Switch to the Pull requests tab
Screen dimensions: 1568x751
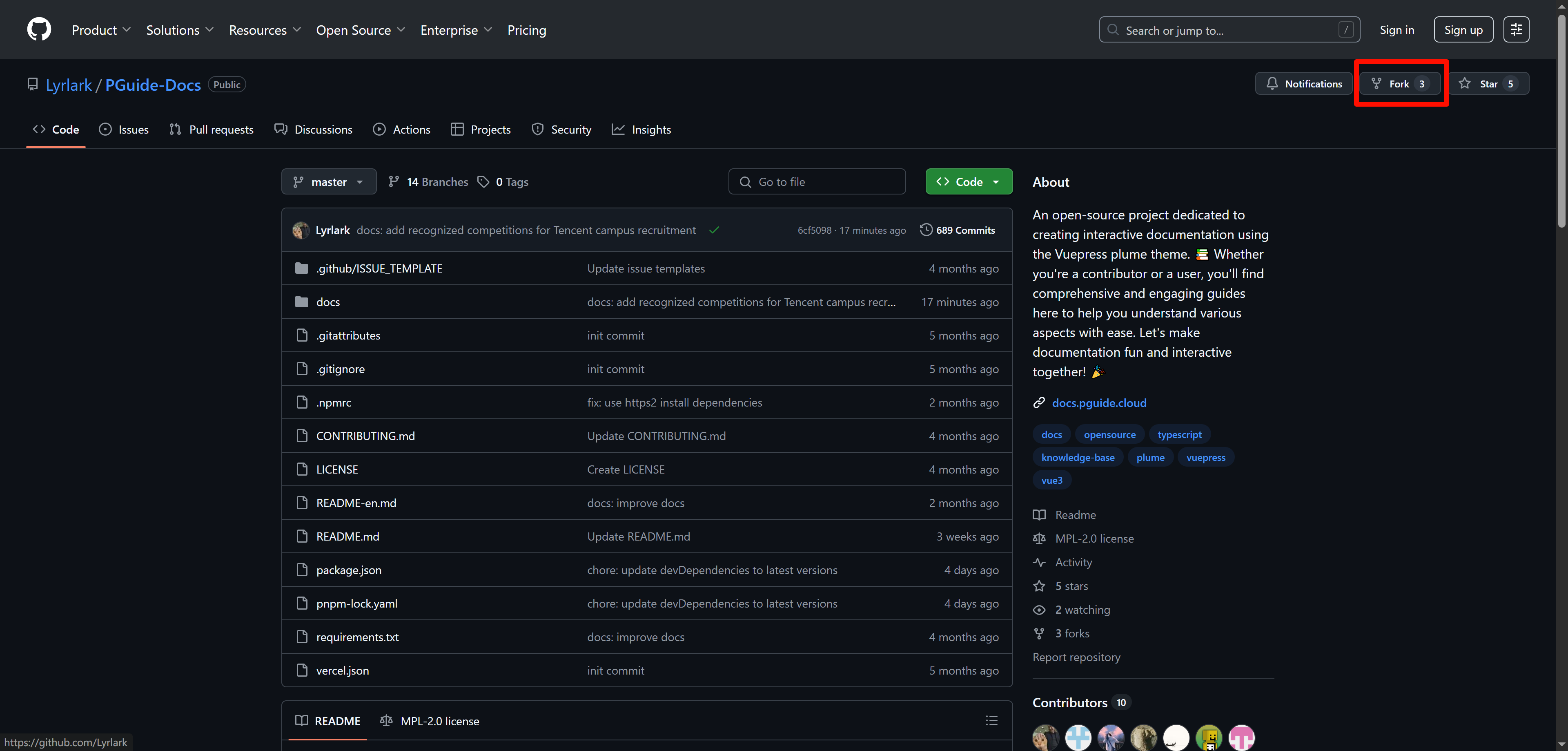211,129
